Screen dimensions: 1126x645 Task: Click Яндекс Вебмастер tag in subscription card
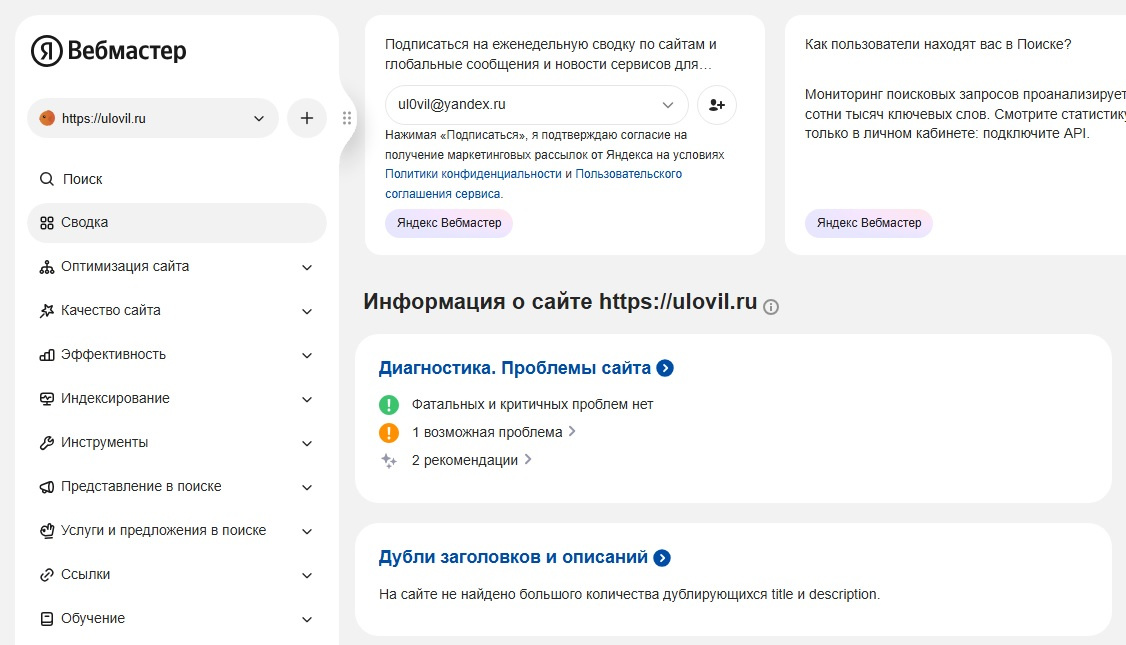[x=449, y=223]
